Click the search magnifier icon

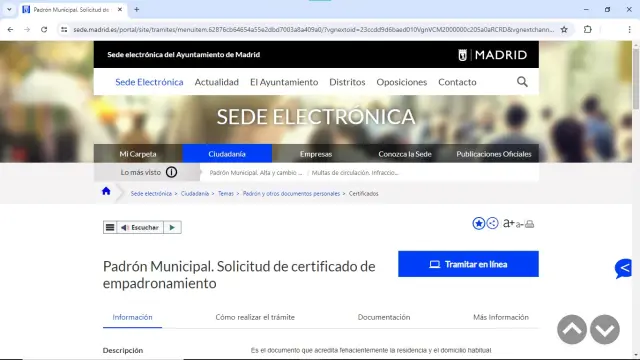(x=522, y=82)
